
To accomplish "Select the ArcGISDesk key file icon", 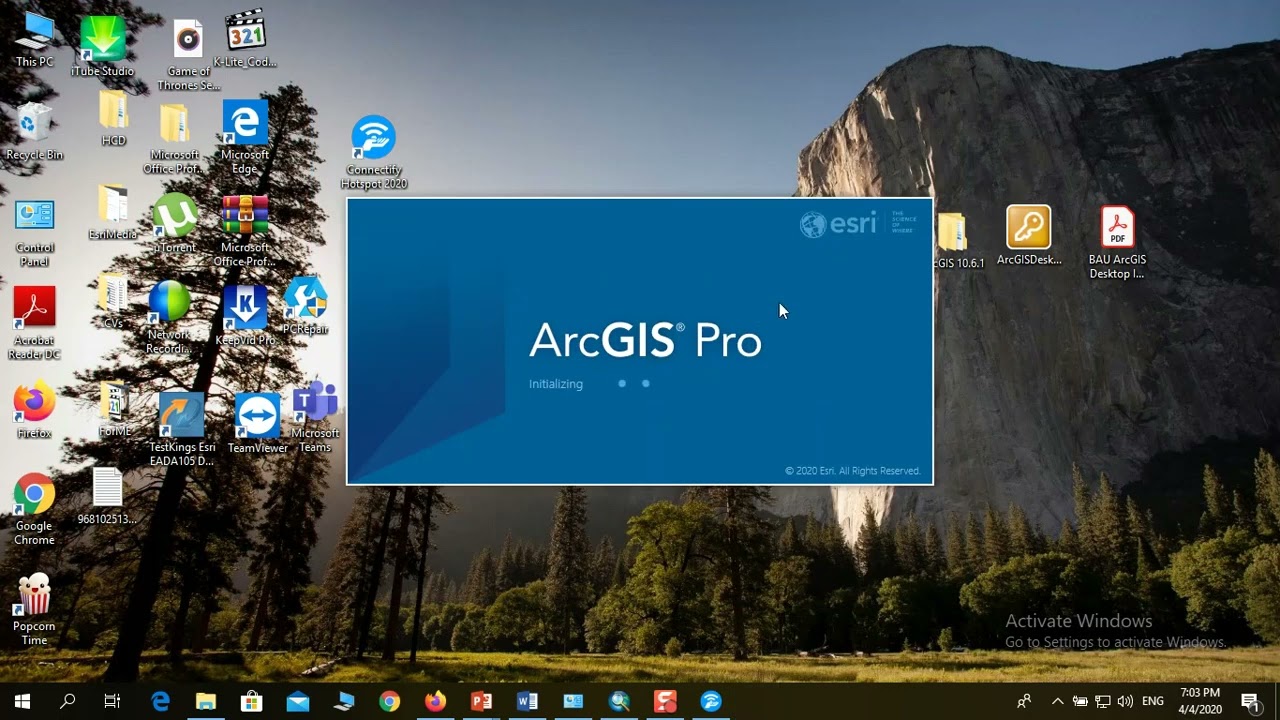I will pos(1029,236).
